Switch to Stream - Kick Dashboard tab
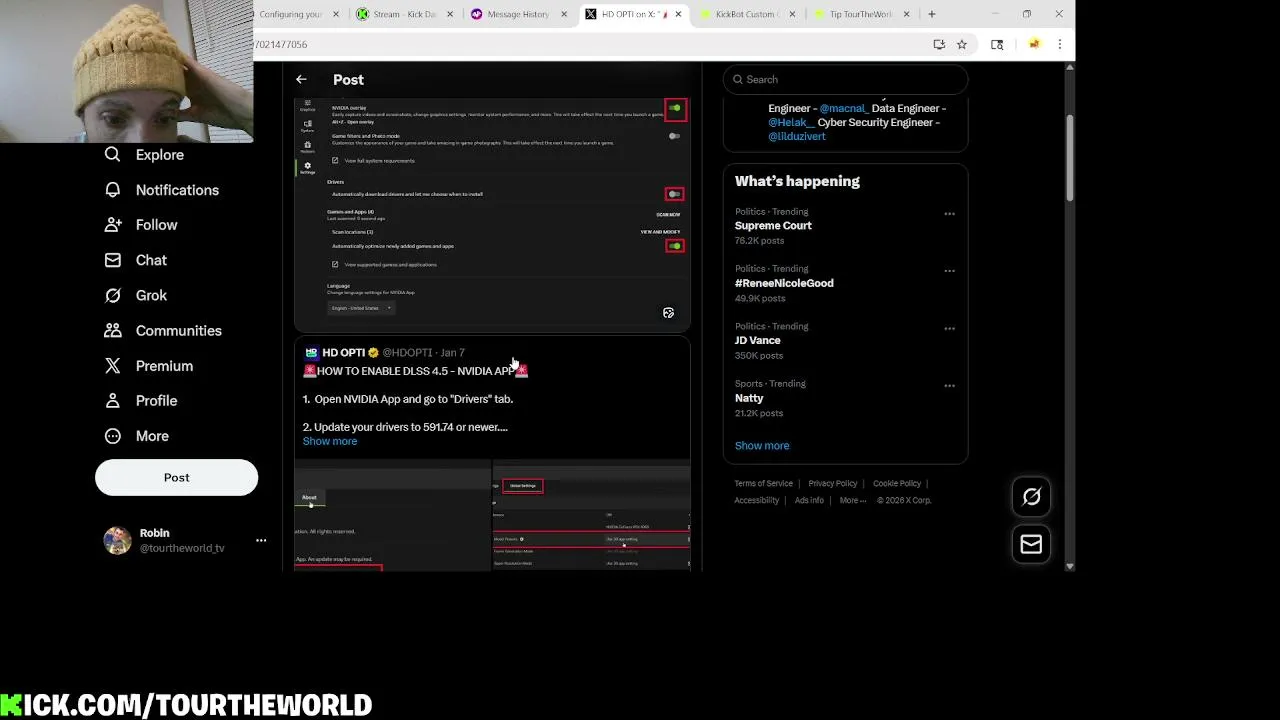The image size is (1280, 720). 404,14
